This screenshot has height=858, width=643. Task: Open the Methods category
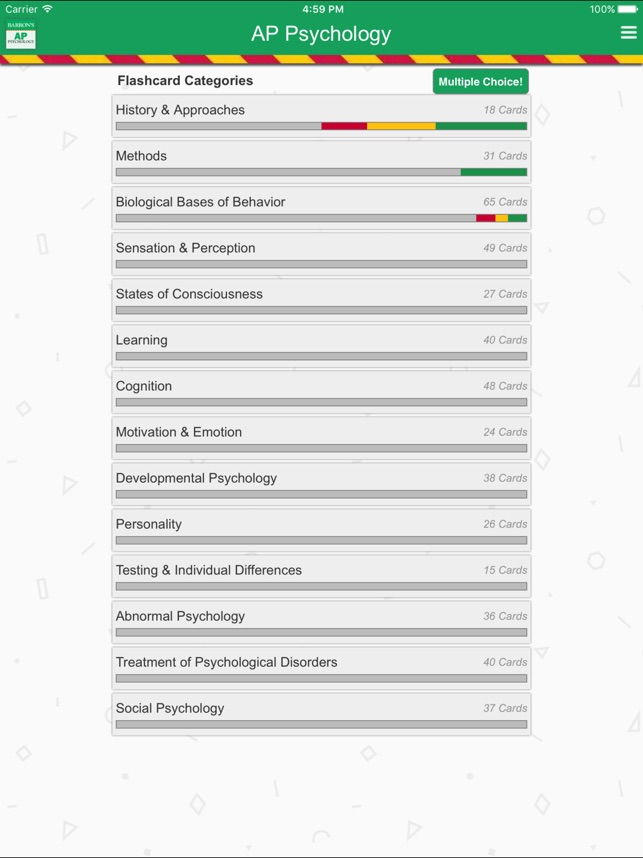pos(321,162)
